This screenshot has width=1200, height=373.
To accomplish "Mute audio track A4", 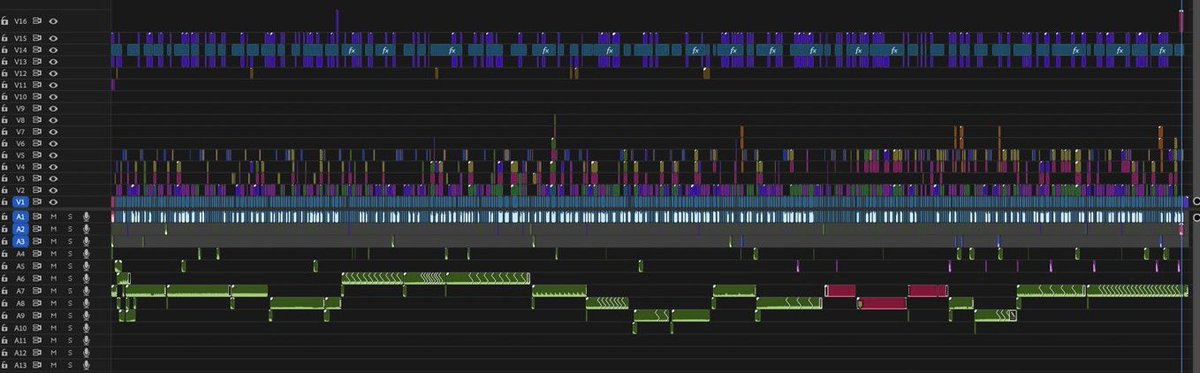I will coord(53,253).
